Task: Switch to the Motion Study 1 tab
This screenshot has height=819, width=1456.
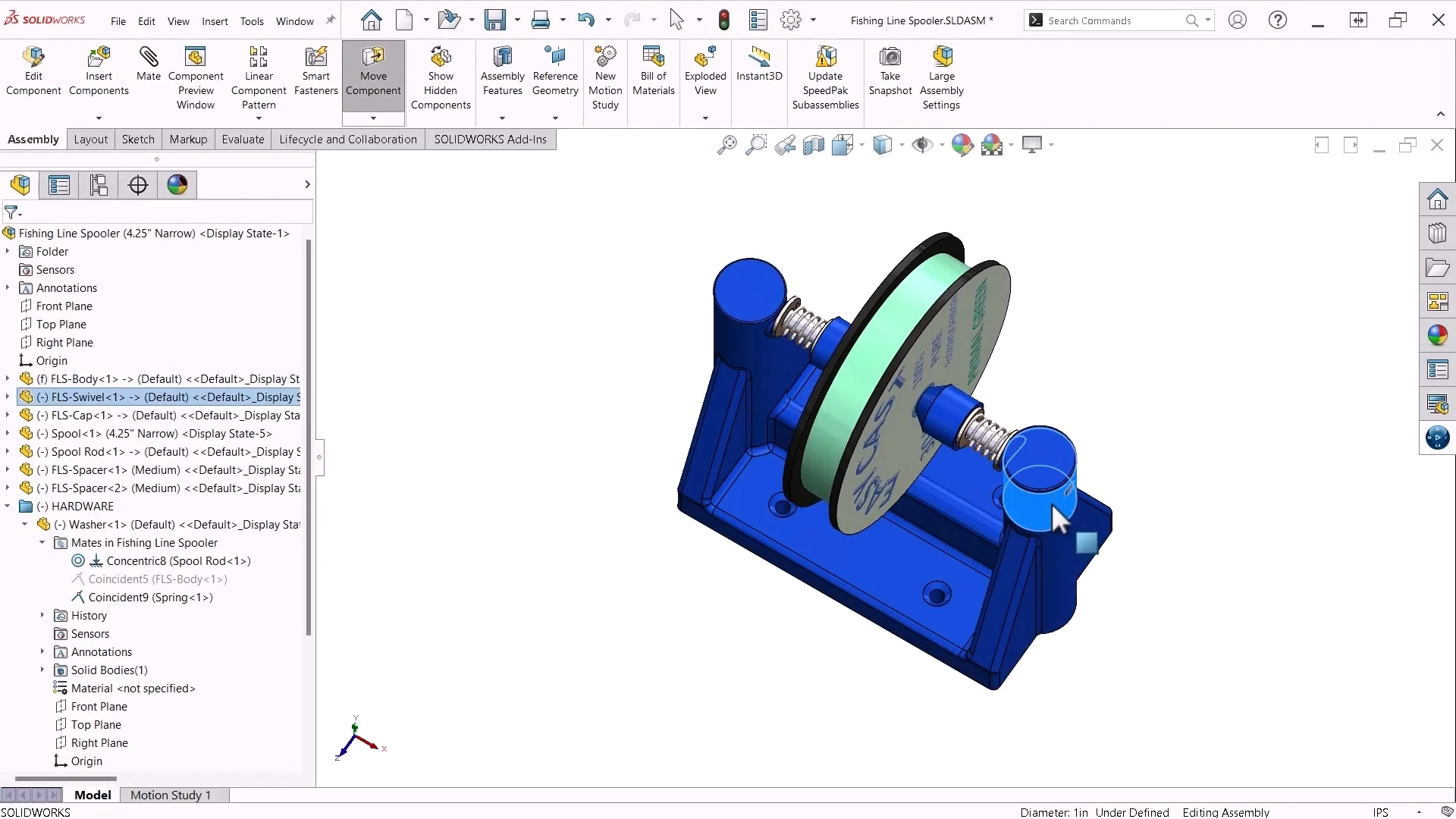Action: pyautogui.click(x=171, y=795)
